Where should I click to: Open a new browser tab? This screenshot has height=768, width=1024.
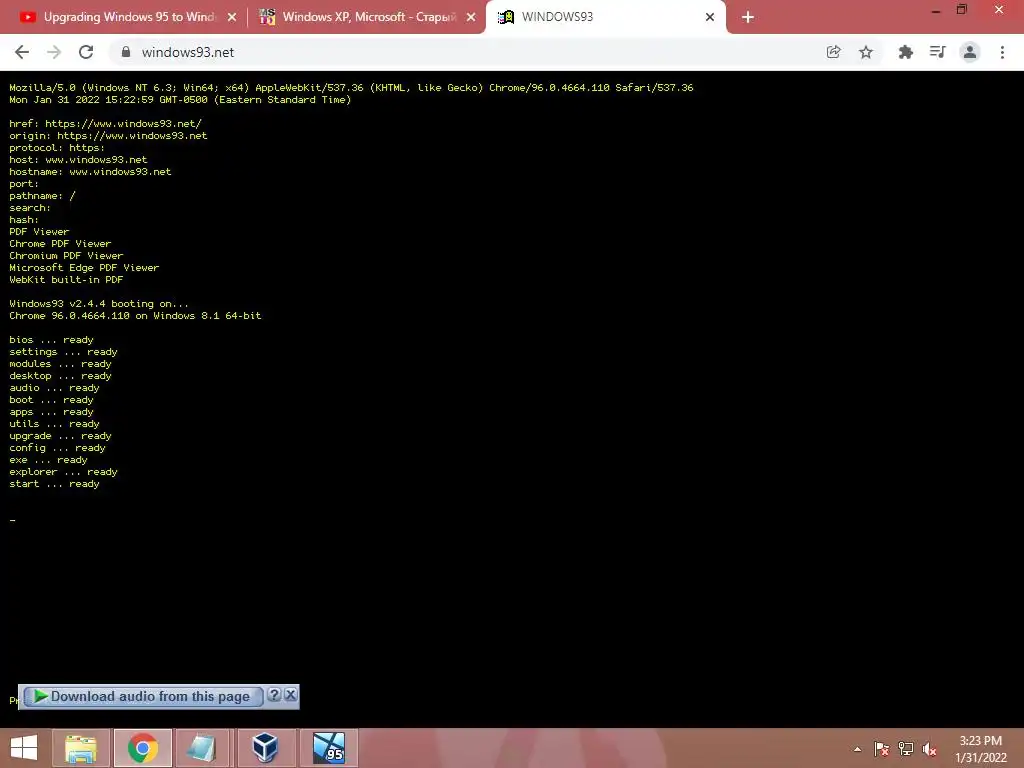pos(748,17)
